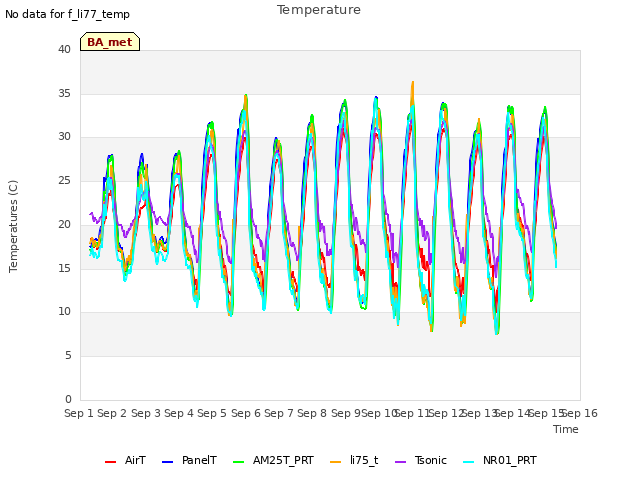
Task: Click the y-axis label 20
Action: (x=64, y=224)
